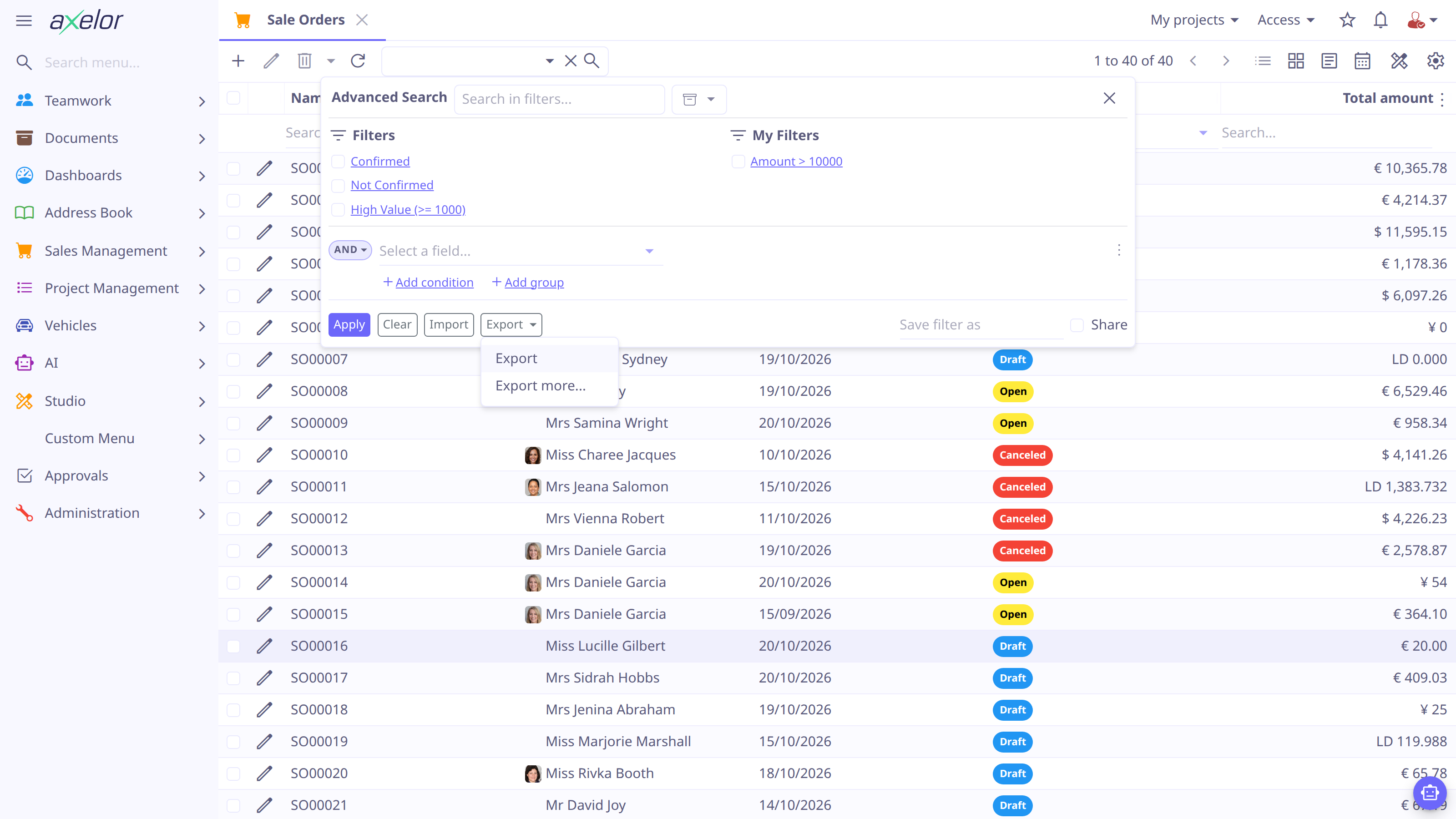Viewport: 1456px width, 819px height.
Task: Select all rows with header checkbox
Action: [x=233, y=98]
